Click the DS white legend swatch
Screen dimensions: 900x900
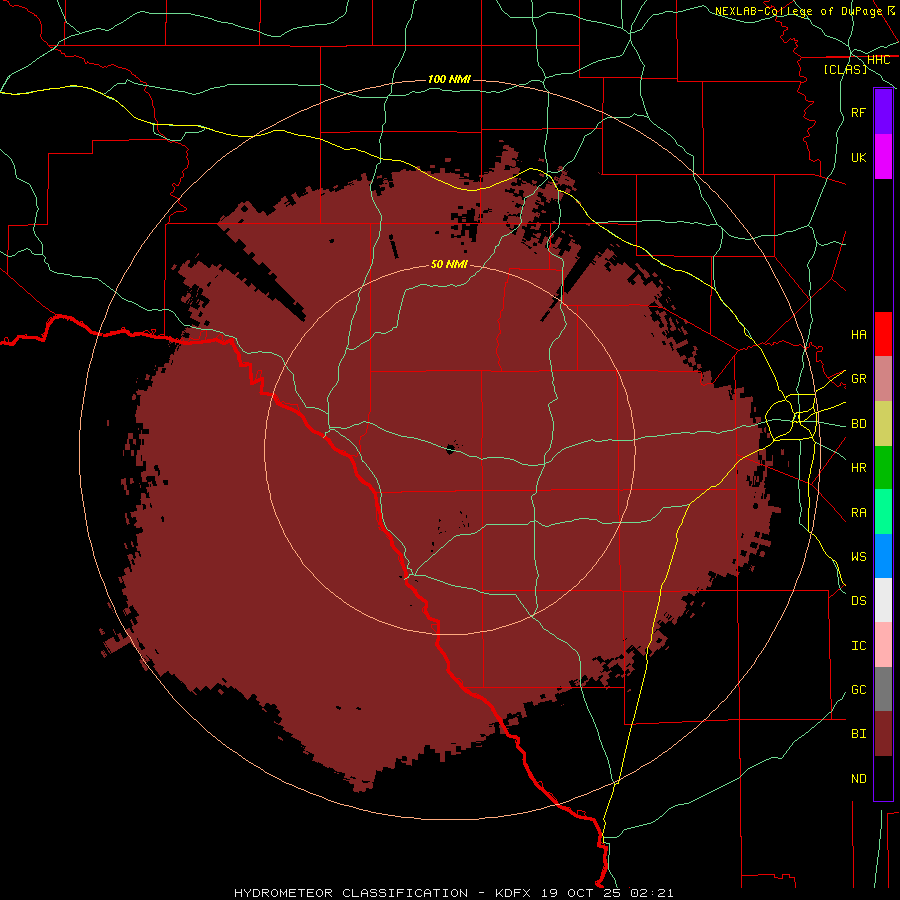click(x=883, y=600)
